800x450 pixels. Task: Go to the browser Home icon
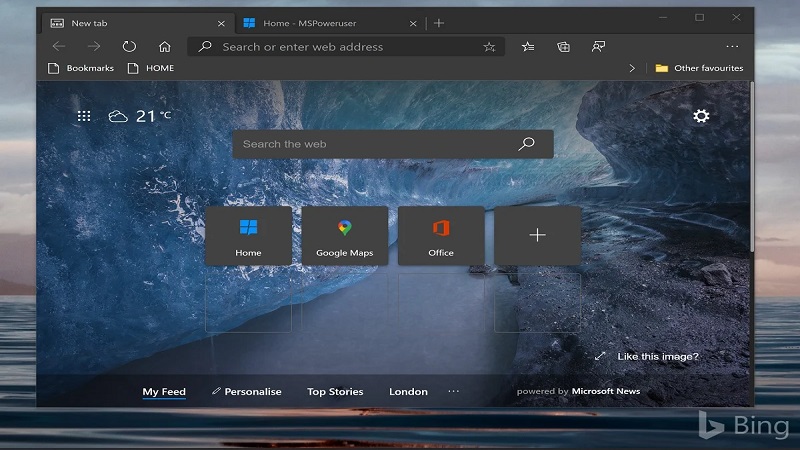(x=165, y=46)
